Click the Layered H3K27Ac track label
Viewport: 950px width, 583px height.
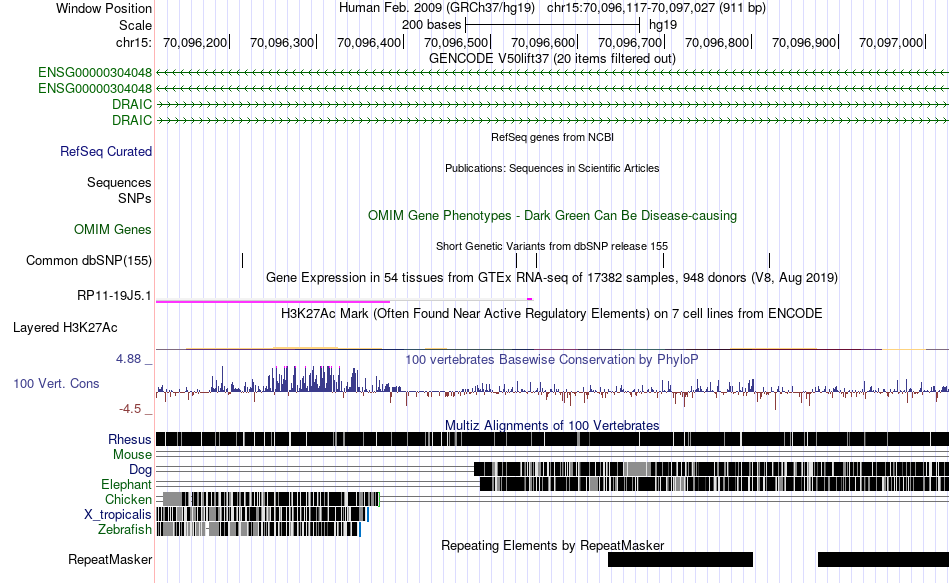click(65, 328)
